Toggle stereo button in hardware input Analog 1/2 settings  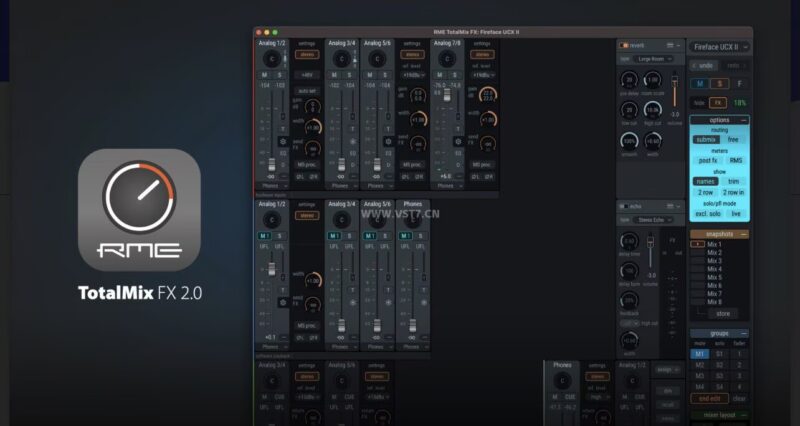(x=307, y=55)
